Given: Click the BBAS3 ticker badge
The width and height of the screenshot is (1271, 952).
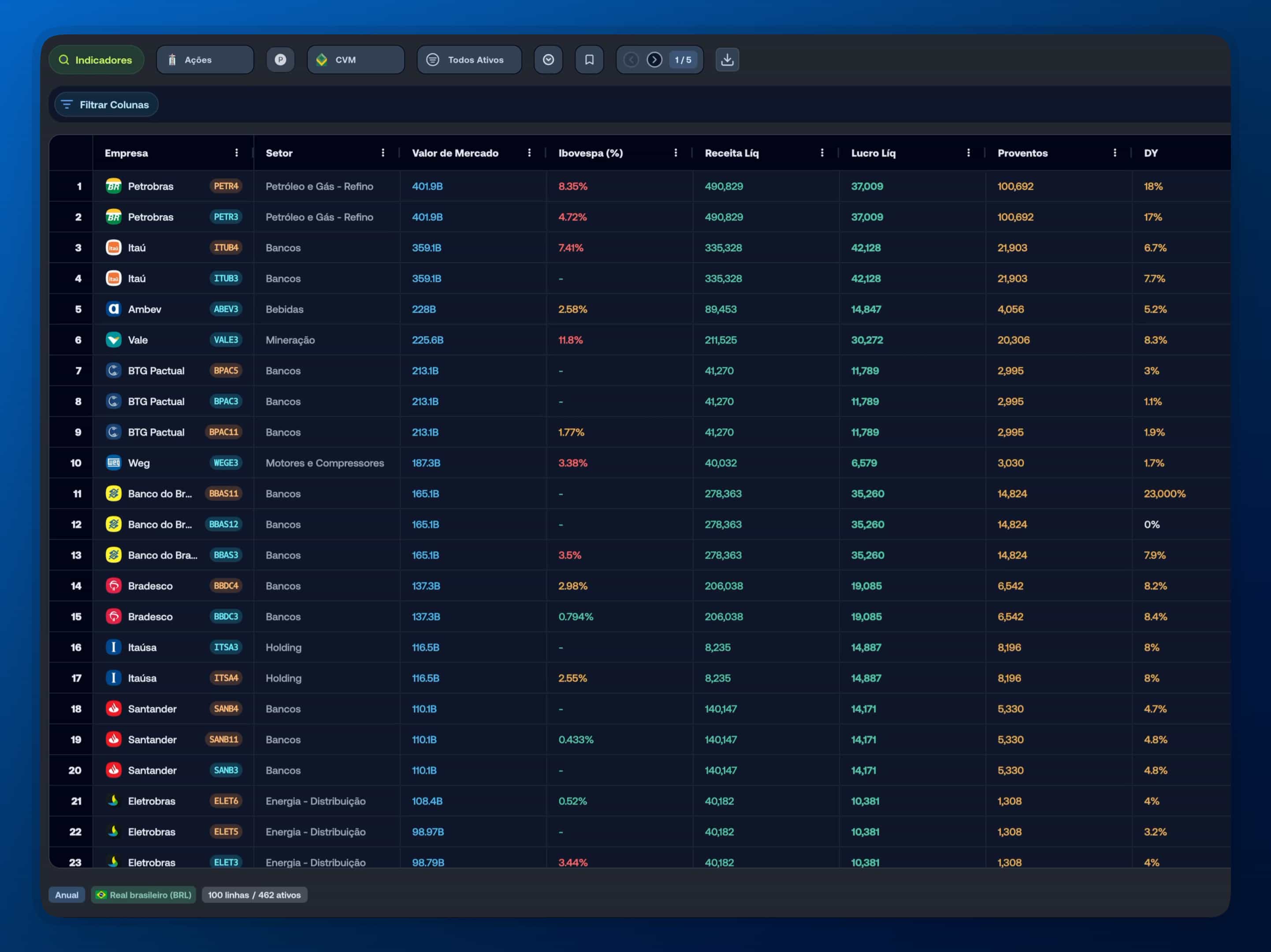Looking at the screenshot, I should tap(226, 555).
